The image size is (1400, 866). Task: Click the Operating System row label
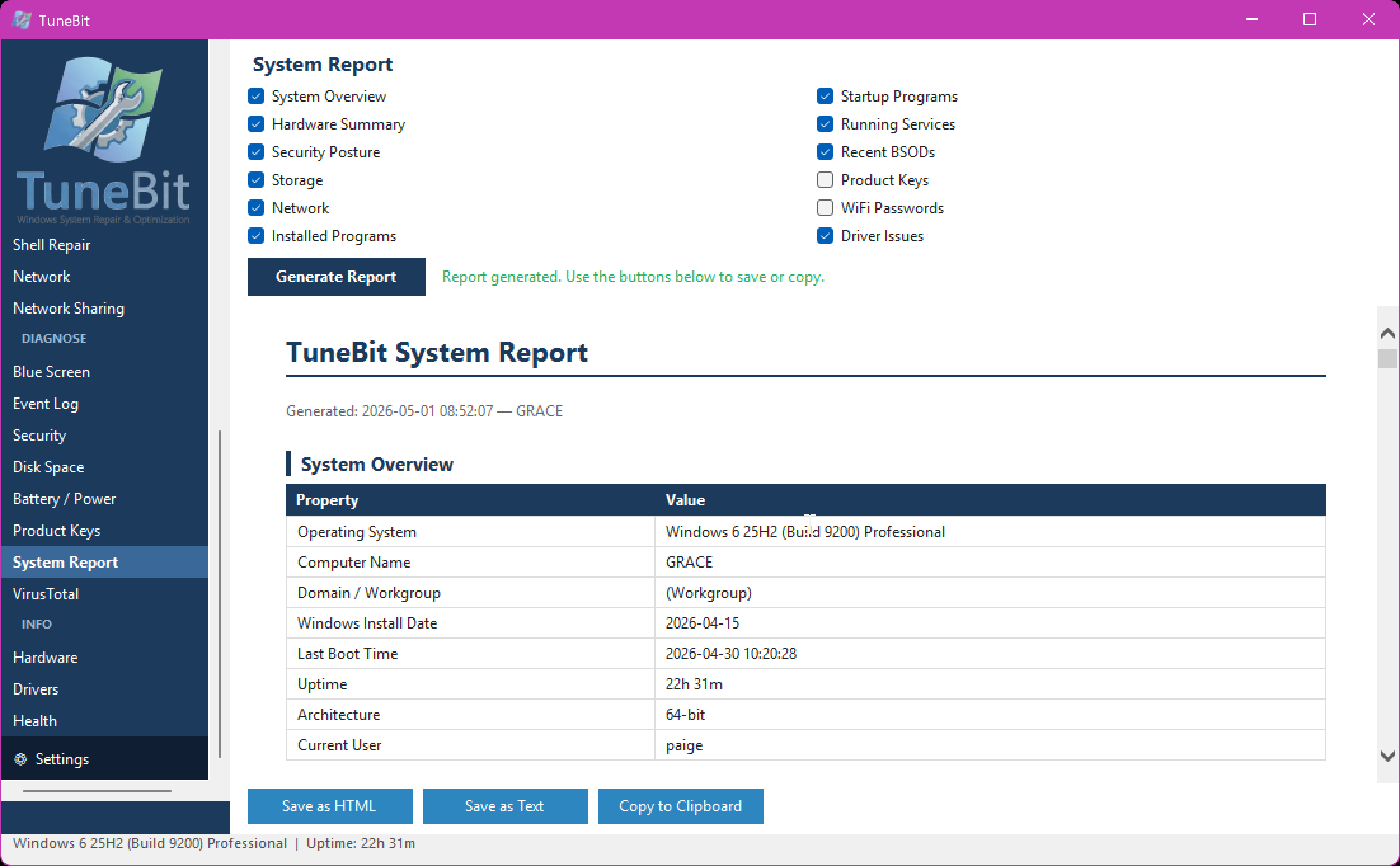click(357, 531)
